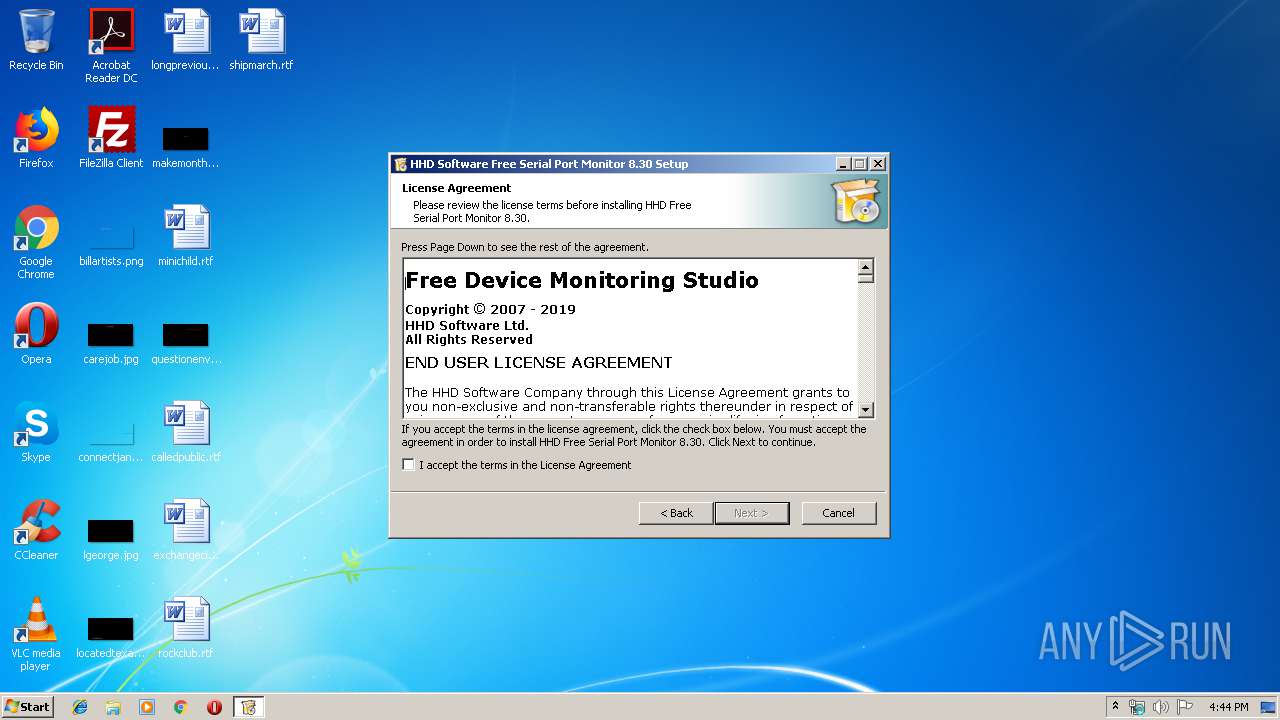Switch to the setup installer taskbar button

[249, 707]
